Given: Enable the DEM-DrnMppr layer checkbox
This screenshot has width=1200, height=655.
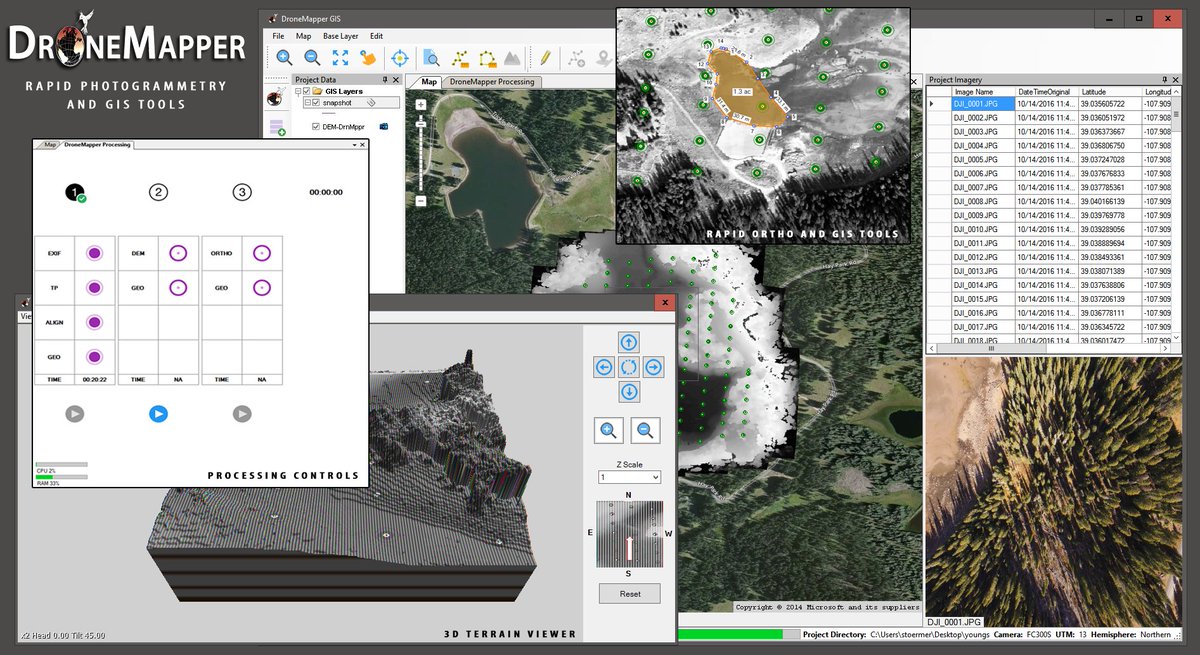Looking at the screenshot, I should pos(315,126).
